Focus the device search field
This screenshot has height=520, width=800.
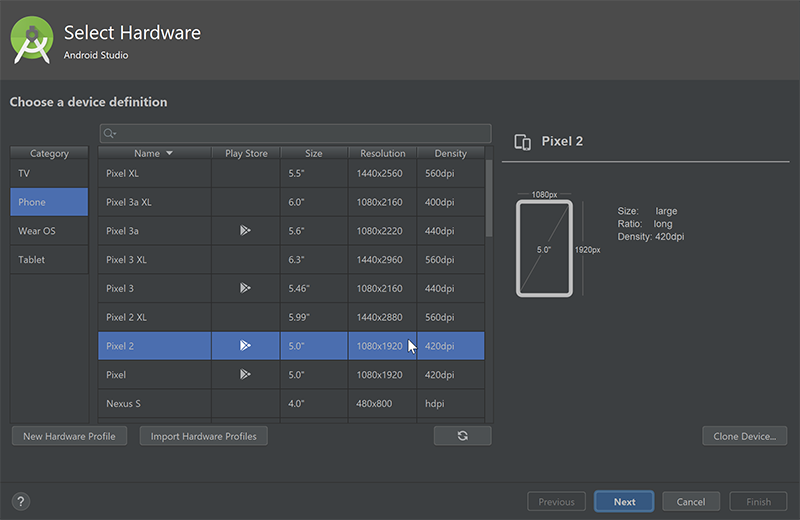pyautogui.click(x=295, y=134)
